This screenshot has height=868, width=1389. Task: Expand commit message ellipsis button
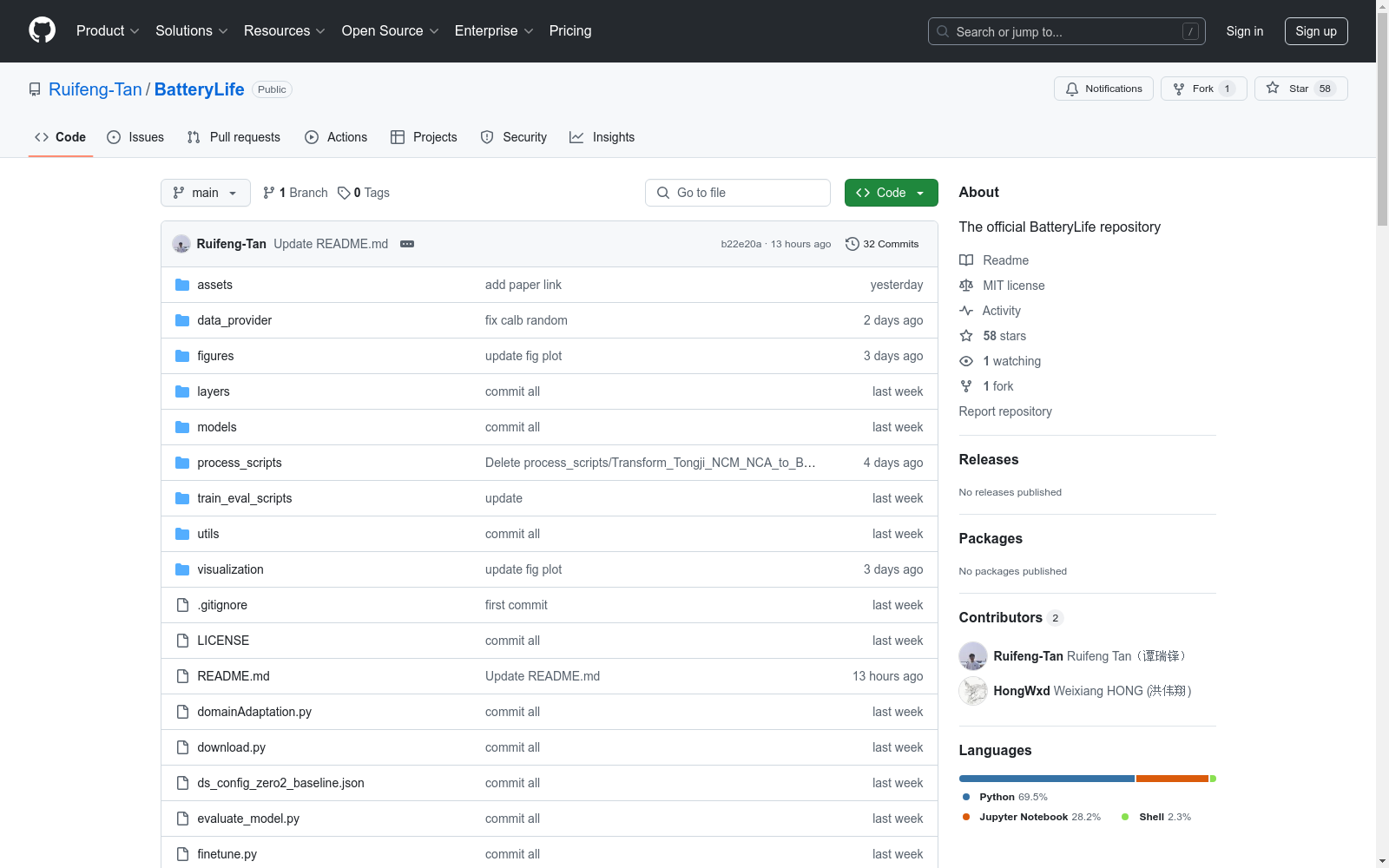tap(407, 244)
